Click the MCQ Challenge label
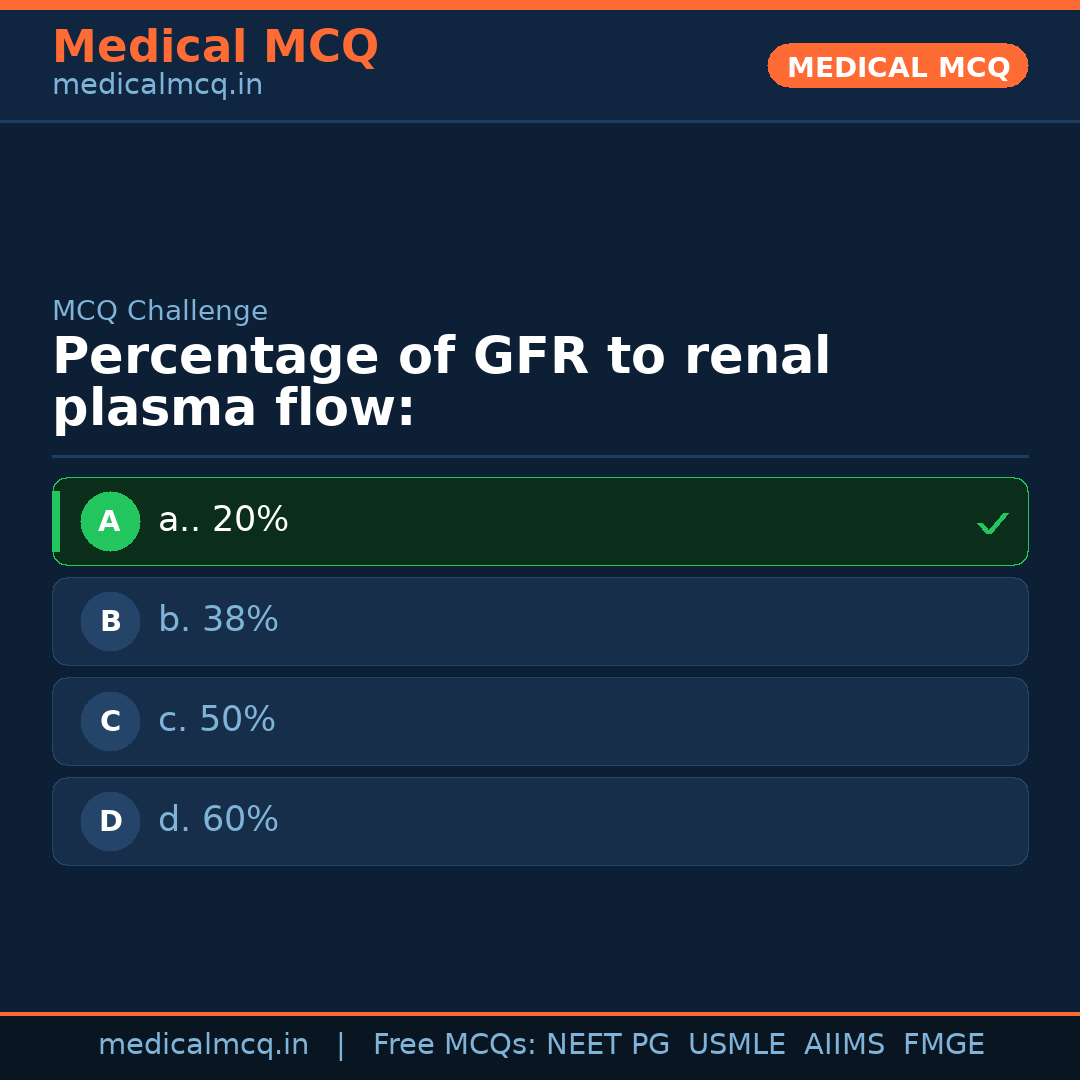The image size is (1080, 1080). (x=160, y=312)
